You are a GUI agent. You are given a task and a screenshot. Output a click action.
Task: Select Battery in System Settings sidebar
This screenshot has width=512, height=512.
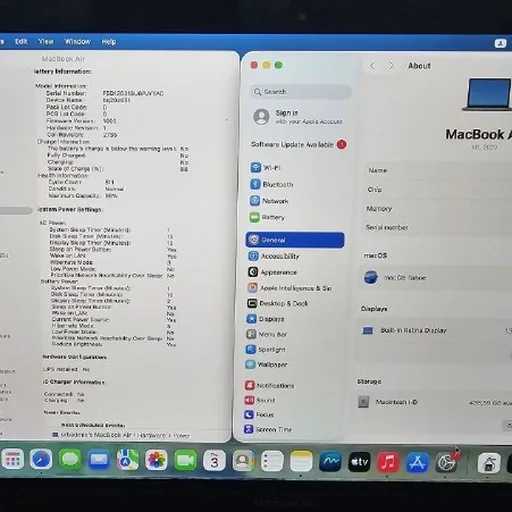(267, 217)
